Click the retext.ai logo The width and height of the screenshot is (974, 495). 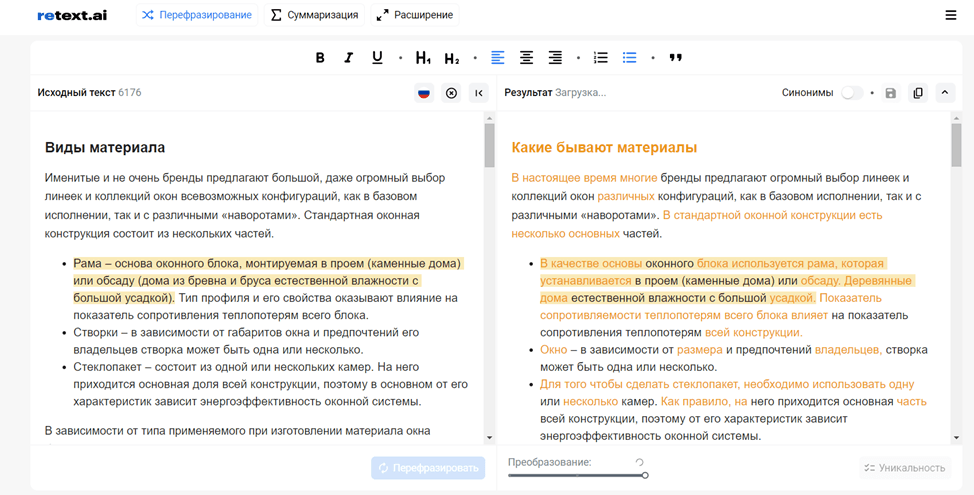tap(72, 16)
